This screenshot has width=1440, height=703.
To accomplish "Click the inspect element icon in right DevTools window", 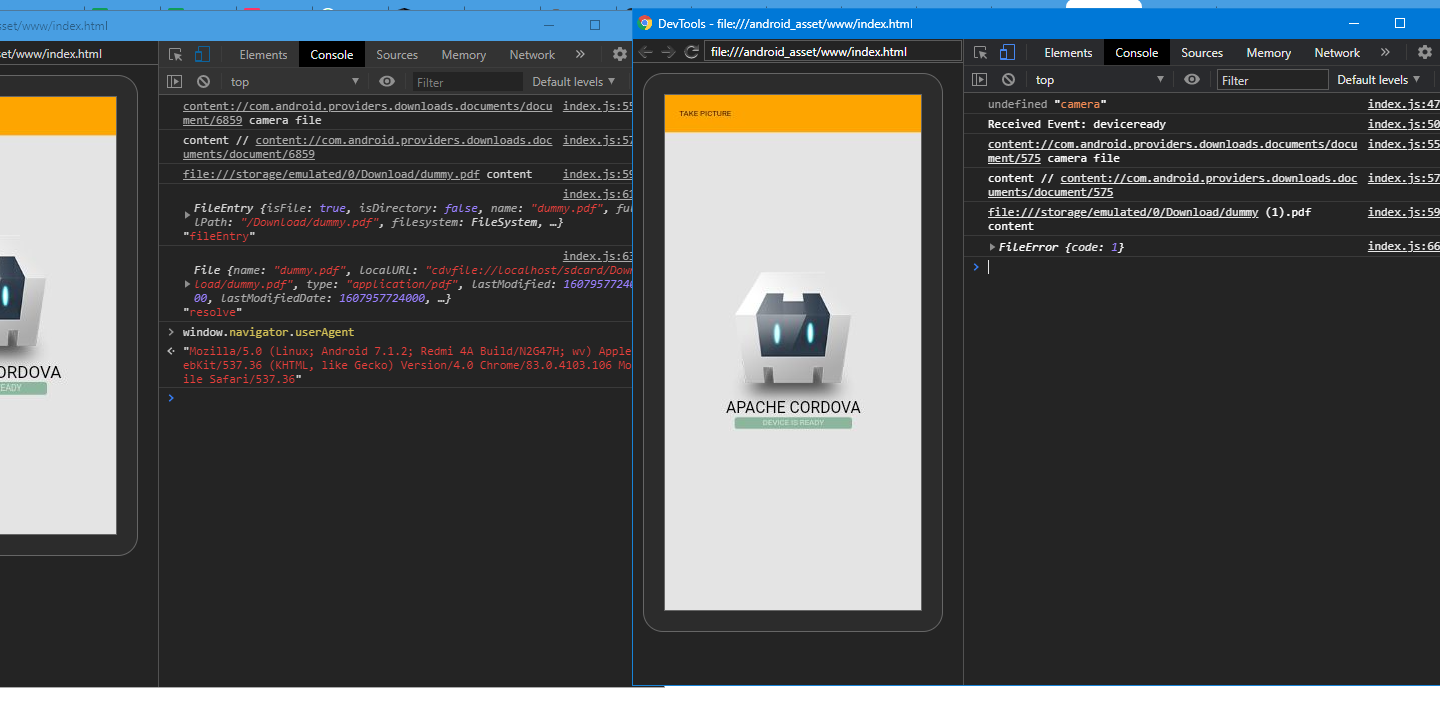I will coord(980,53).
